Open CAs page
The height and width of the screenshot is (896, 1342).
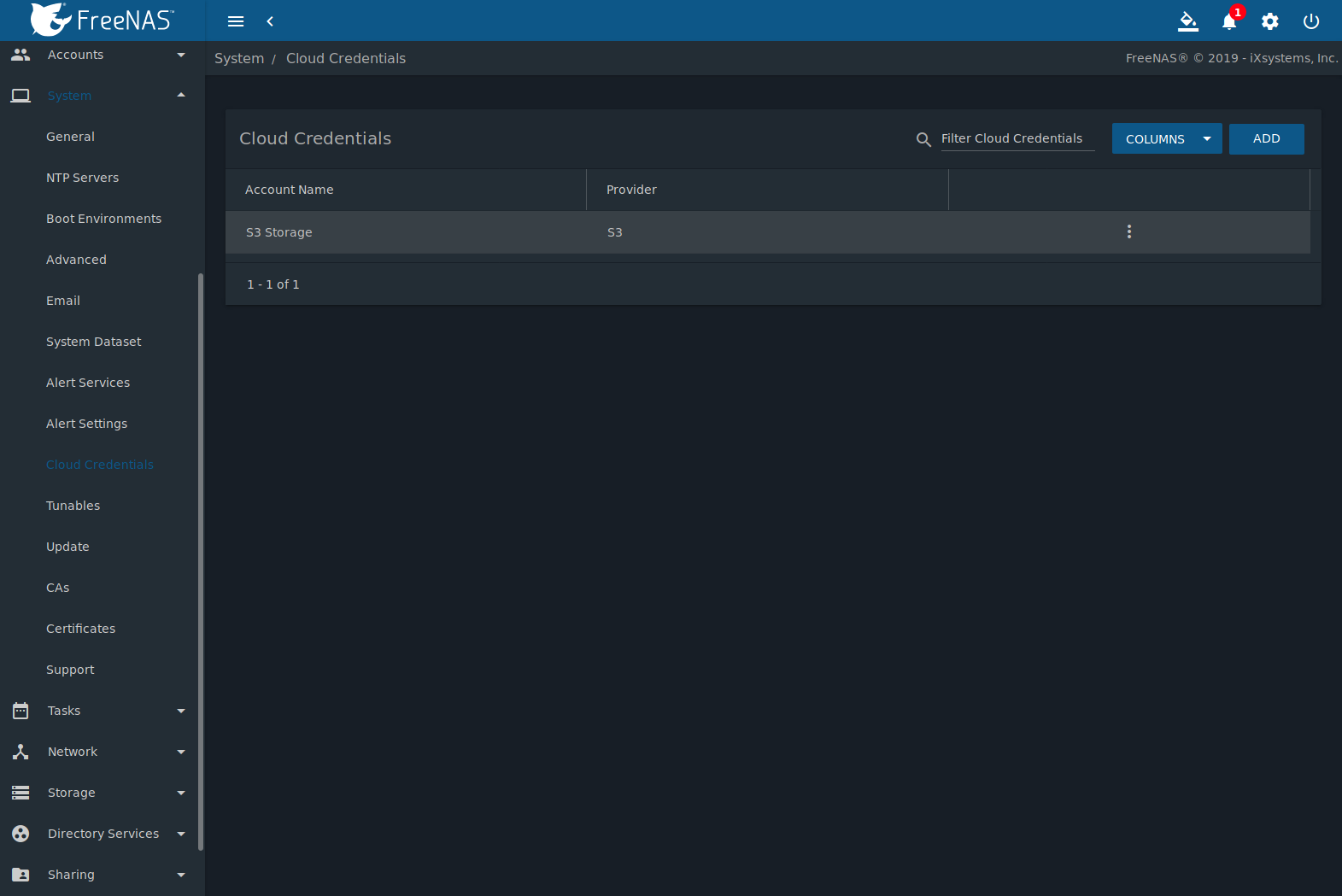click(58, 588)
